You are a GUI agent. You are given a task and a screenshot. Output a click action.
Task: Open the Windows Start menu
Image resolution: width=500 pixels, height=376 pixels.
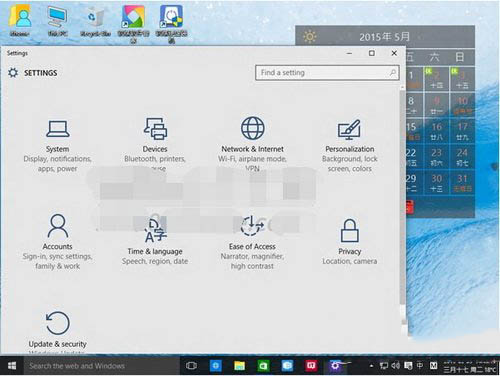(12, 366)
